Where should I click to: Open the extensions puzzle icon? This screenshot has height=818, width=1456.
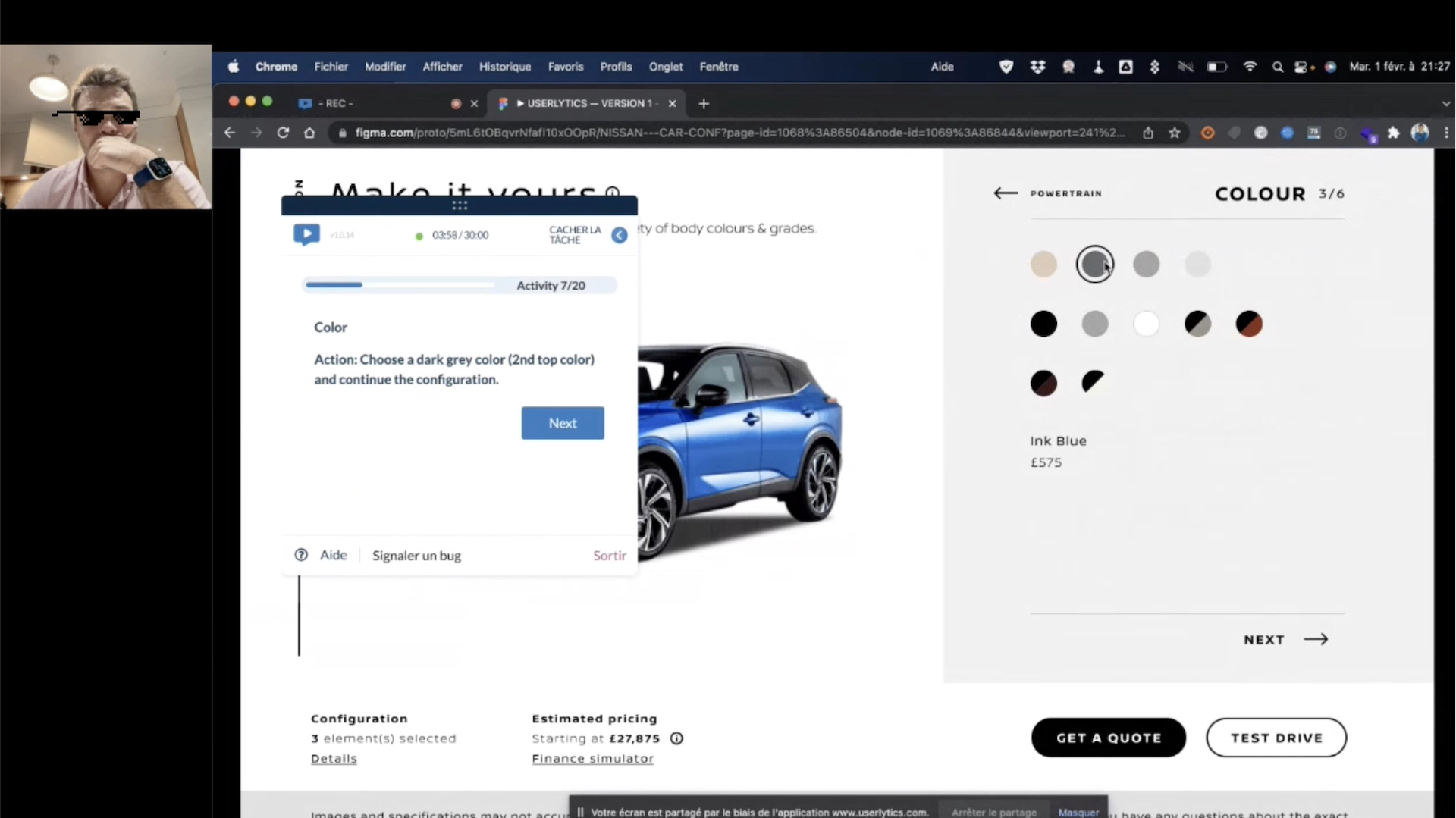point(1394,133)
